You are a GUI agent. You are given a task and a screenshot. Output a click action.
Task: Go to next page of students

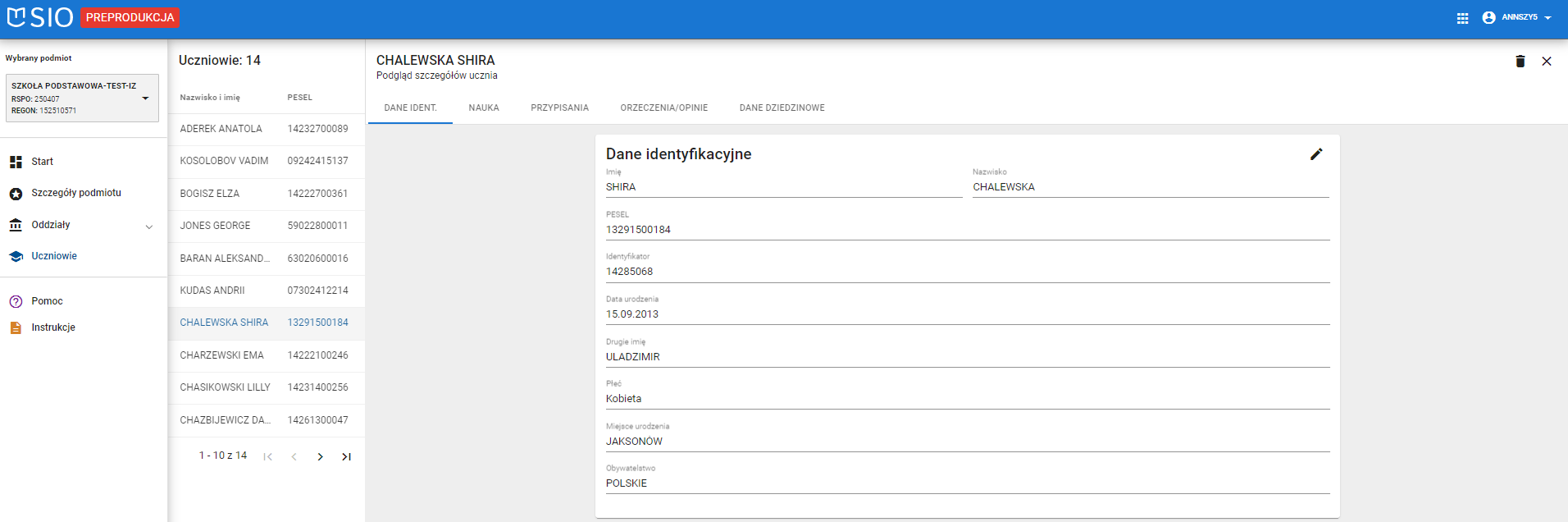pyautogui.click(x=320, y=457)
